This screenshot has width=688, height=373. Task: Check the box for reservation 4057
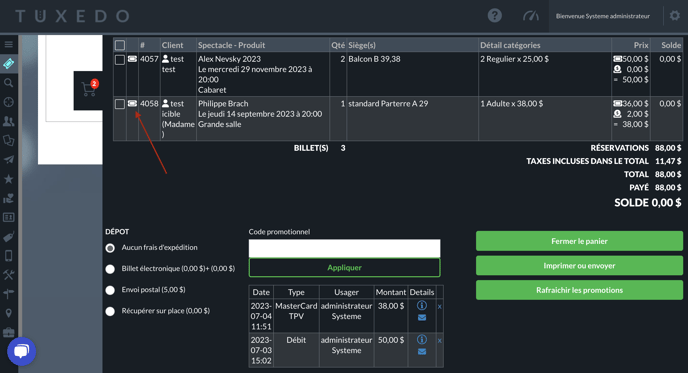pyautogui.click(x=120, y=60)
